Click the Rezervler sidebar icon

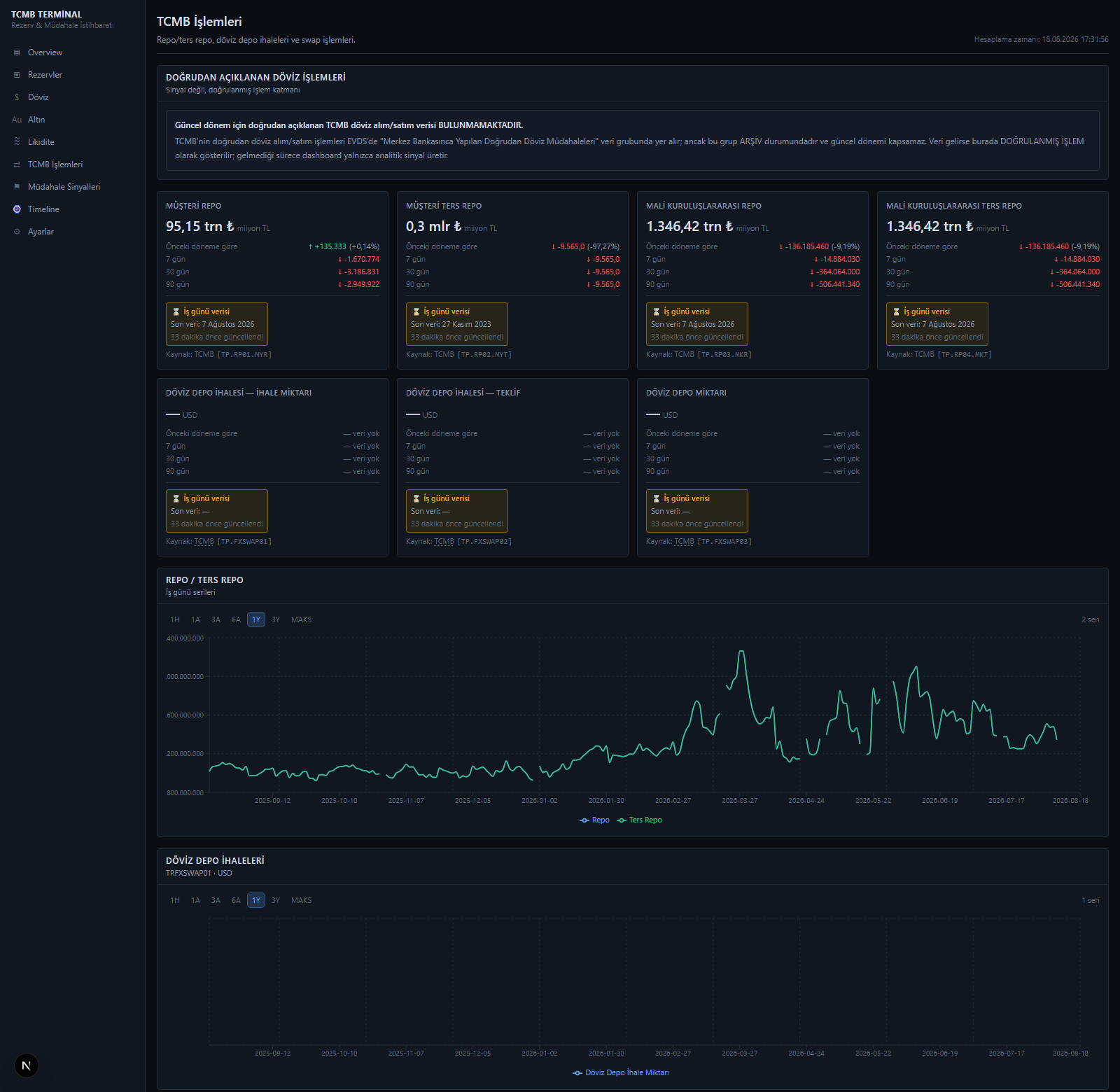point(17,75)
